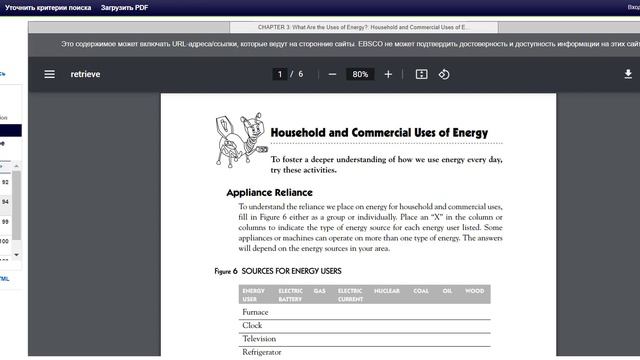Image resolution: width=640 pixels, height=360 pixels.
Task: Click the 'WOOD' column header
Action: click(x=474, y=291)
